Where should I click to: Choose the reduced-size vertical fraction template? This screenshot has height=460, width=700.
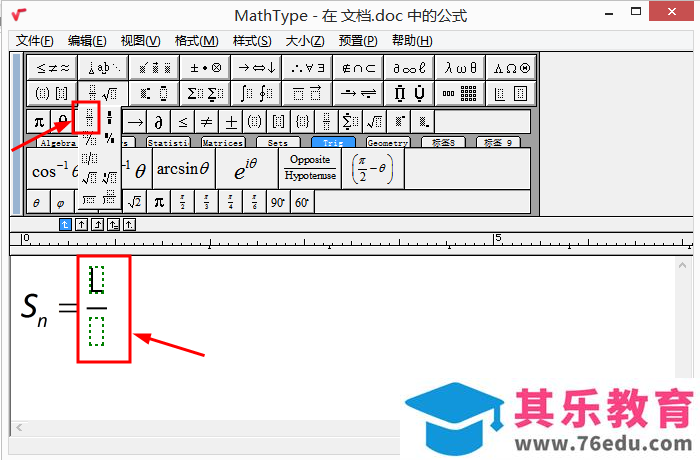pyautogui.click(x=109, y=118)
